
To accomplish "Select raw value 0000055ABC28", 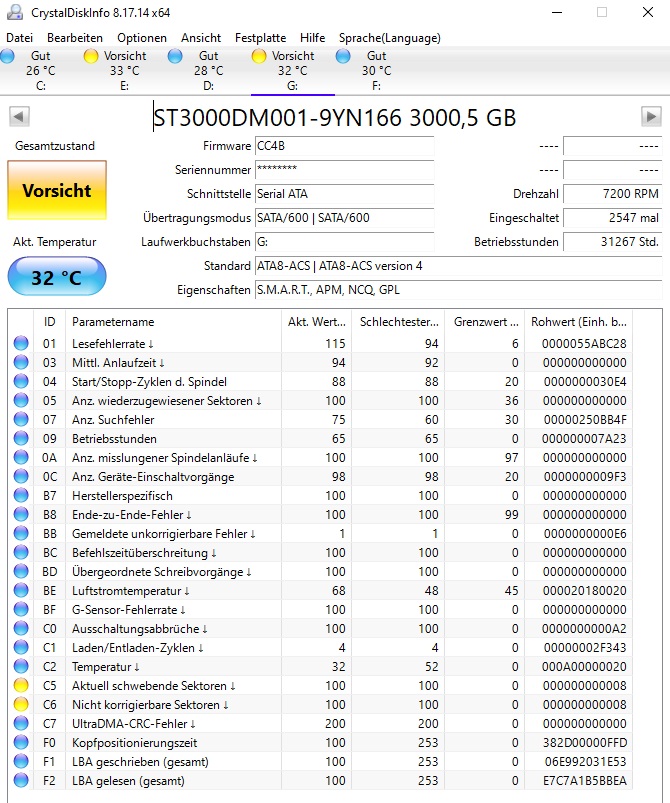I will 584,344.
